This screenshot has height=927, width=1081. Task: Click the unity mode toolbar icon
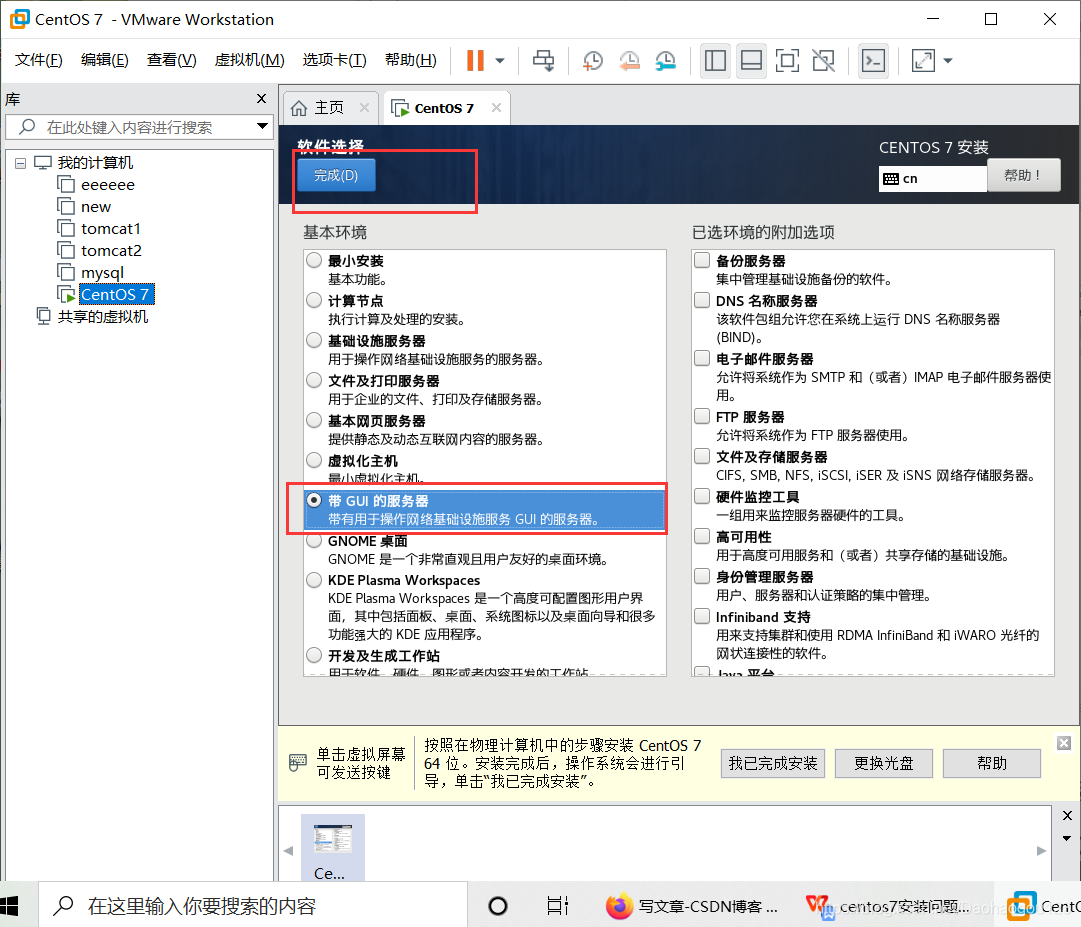[x=823, y=61]
